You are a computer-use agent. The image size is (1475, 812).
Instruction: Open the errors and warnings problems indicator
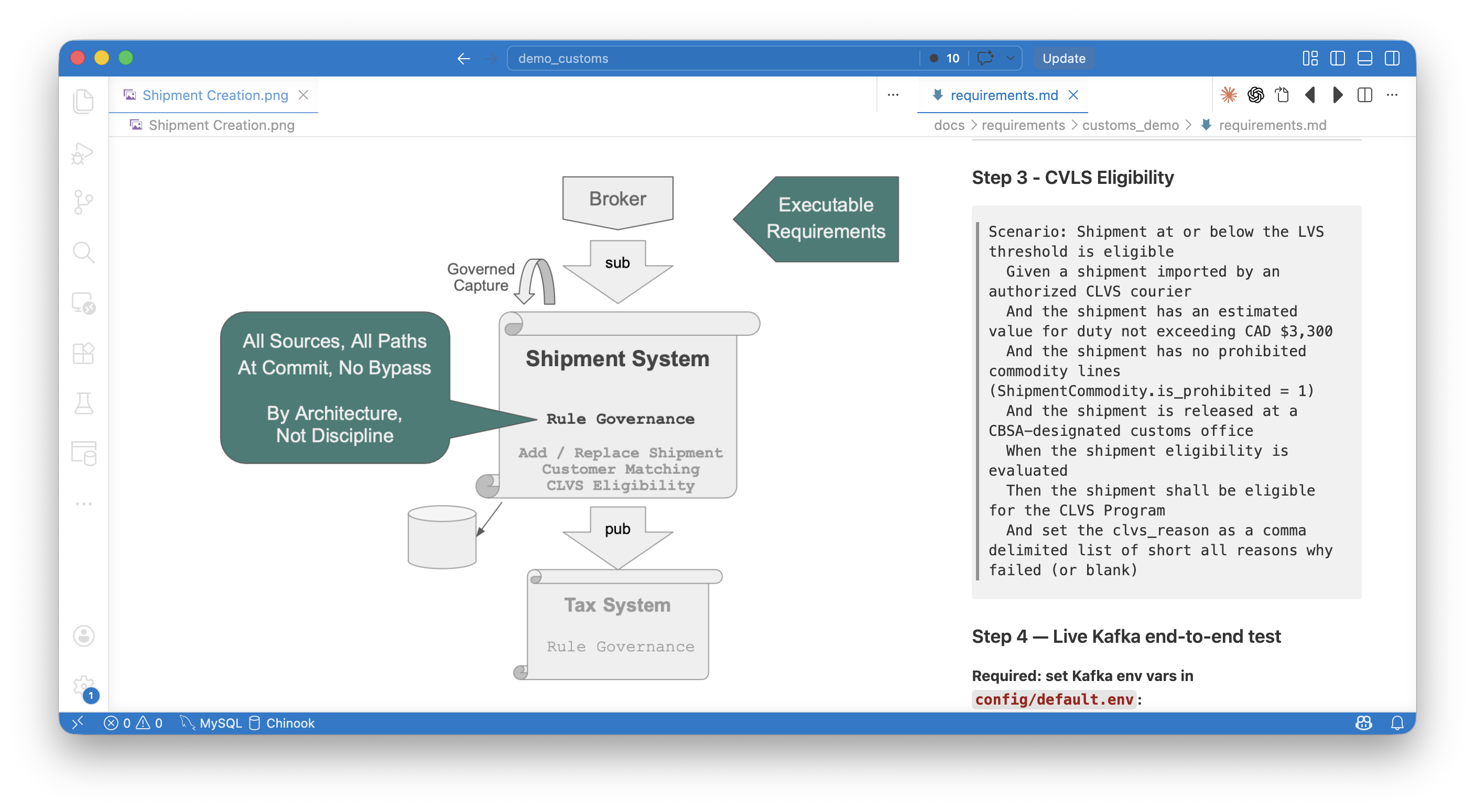(133, 723)
